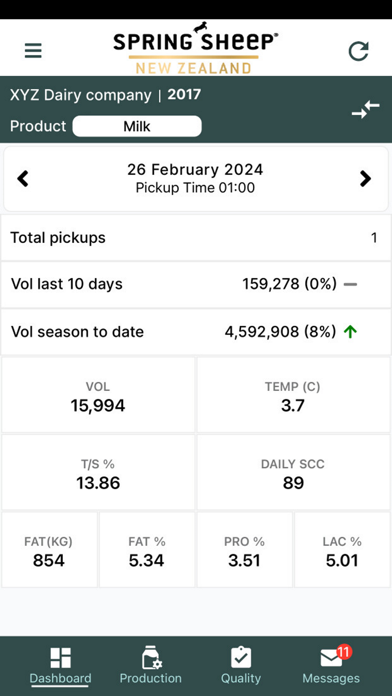
Task: Open the Quality clipboard icon
Action: tap(241, 657)
